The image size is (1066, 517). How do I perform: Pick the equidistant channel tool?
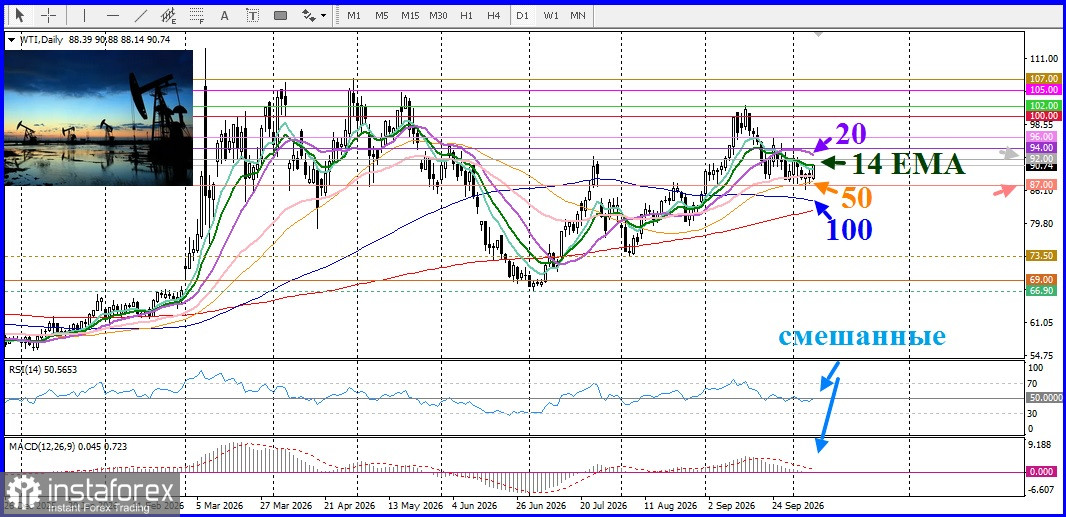tap(169, 15)
